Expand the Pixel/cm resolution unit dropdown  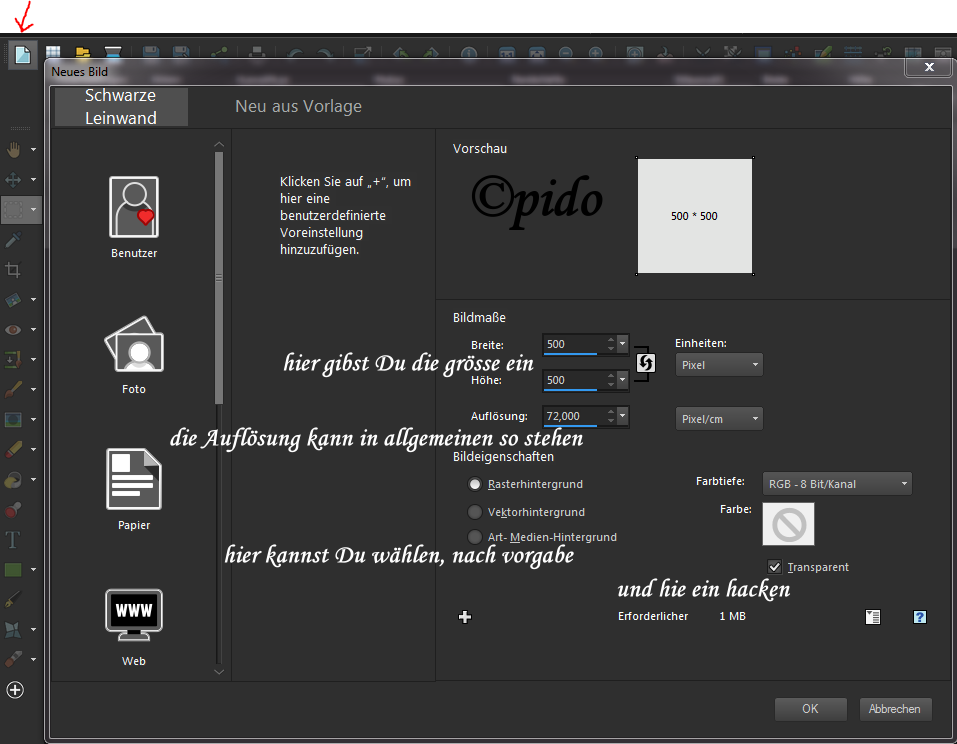tap(719, 419)
